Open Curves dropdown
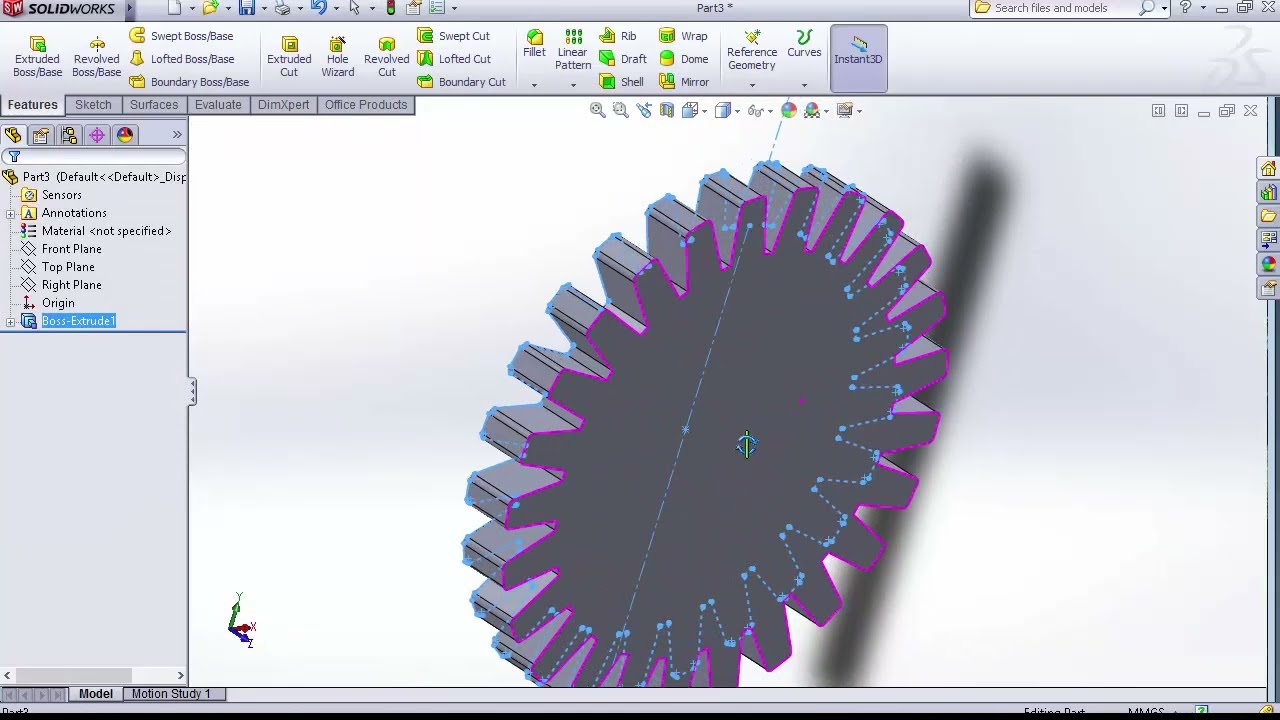 [804, 84]
